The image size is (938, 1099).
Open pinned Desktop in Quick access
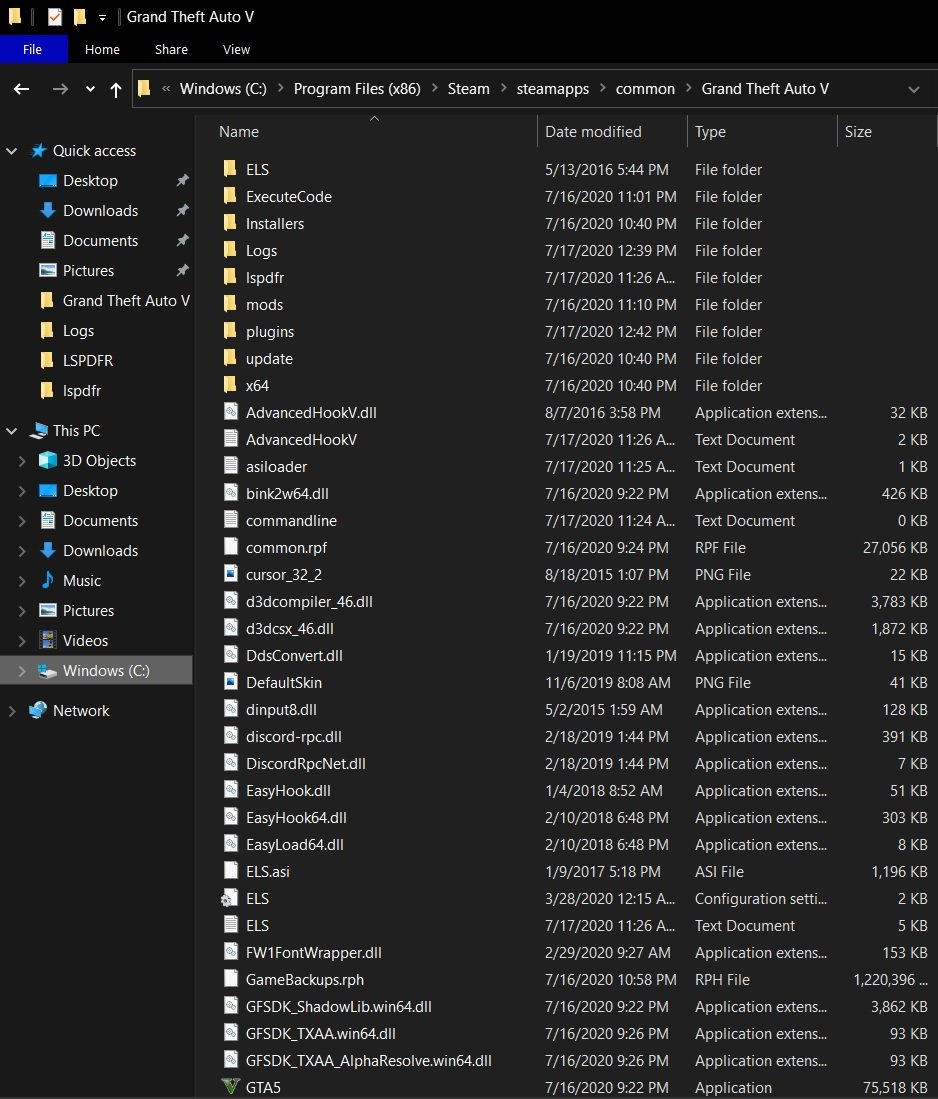90,180
